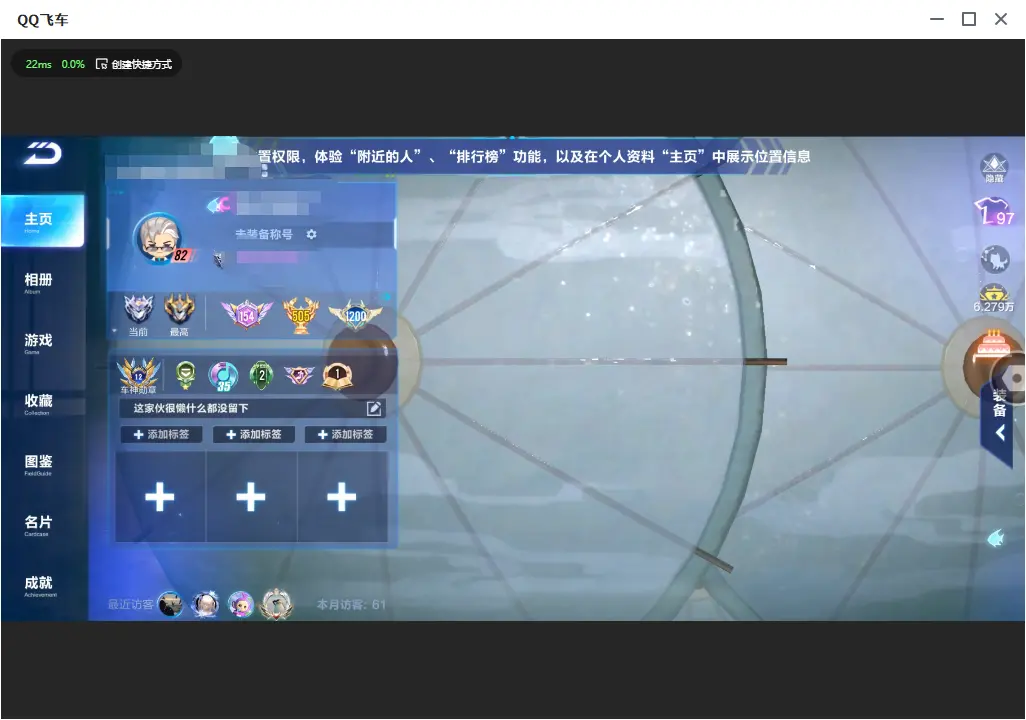Open first recent visitor avatar

click(x=171, y=604)
